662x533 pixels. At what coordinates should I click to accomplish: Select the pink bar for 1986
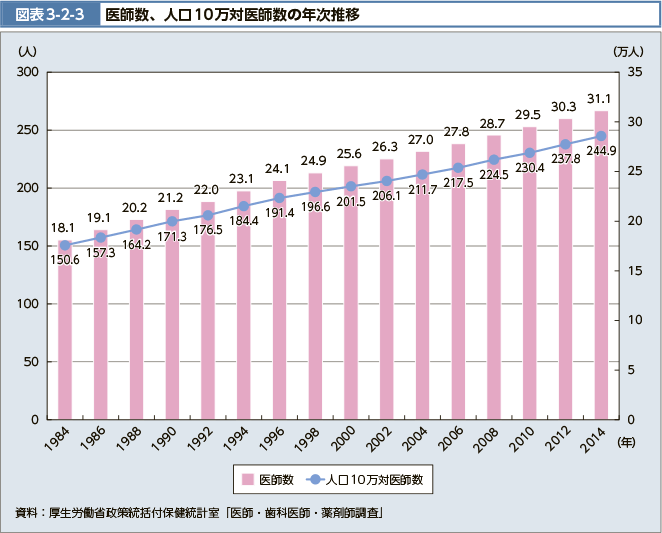pos(101,330)
